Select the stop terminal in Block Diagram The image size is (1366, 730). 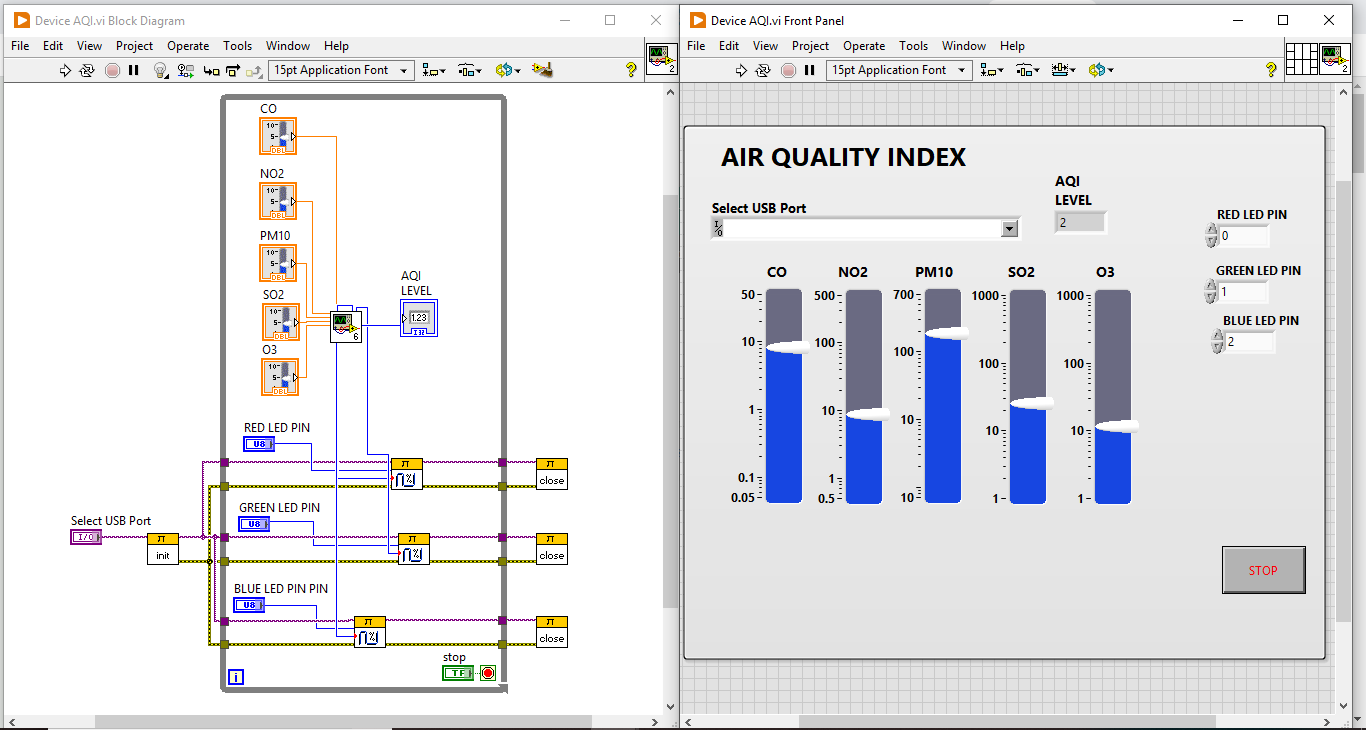click(458, 673)
